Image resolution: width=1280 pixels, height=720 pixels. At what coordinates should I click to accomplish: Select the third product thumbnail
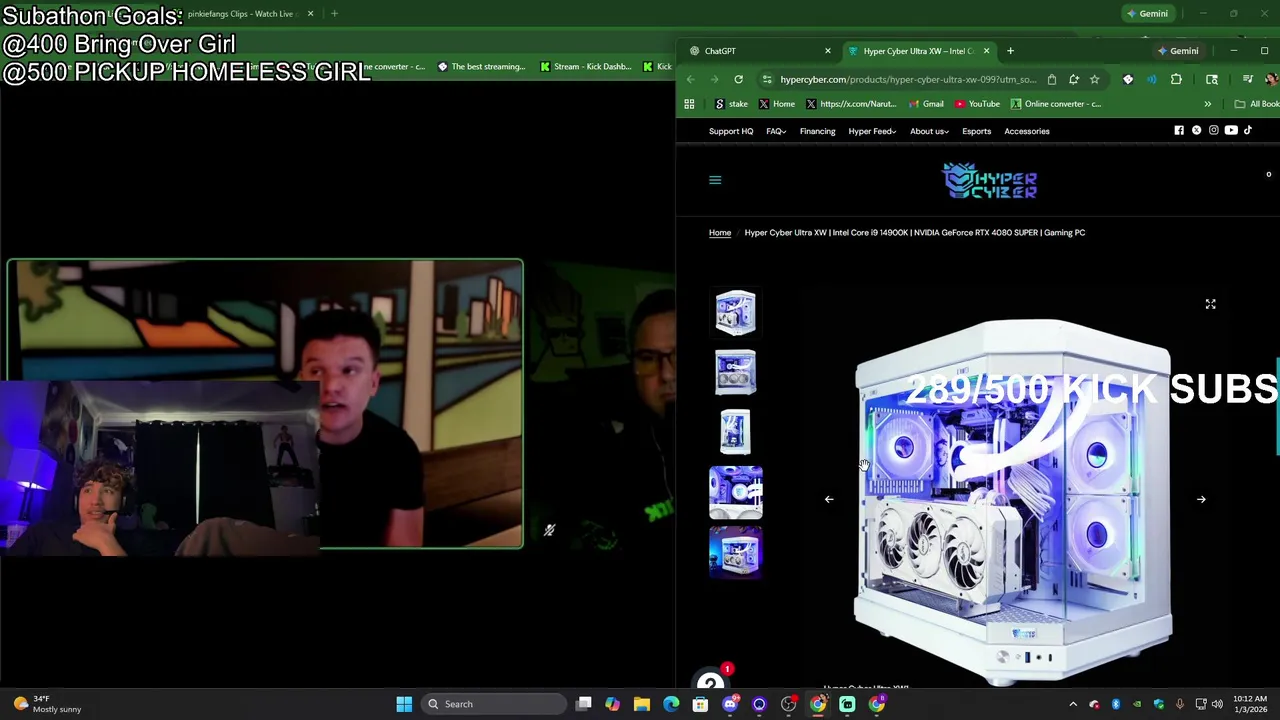(735, 432)
